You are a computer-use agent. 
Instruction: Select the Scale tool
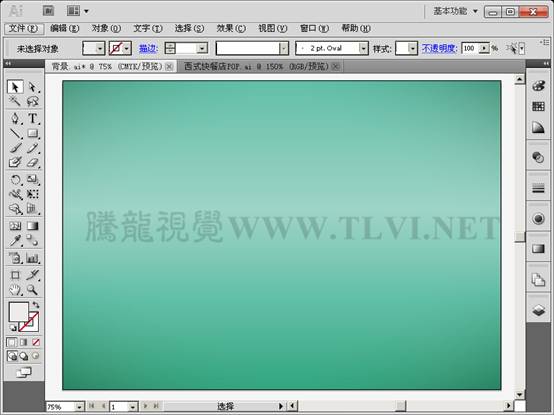(33, 180)
